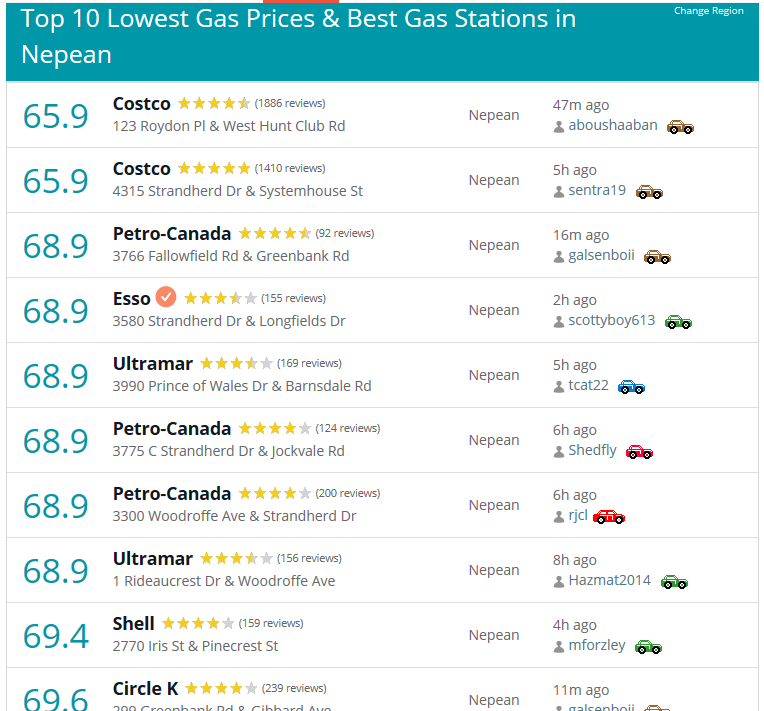The height and width of the screenshot is (711, 764).
Task: Open the Change Region link
Action: coord(708,11)
